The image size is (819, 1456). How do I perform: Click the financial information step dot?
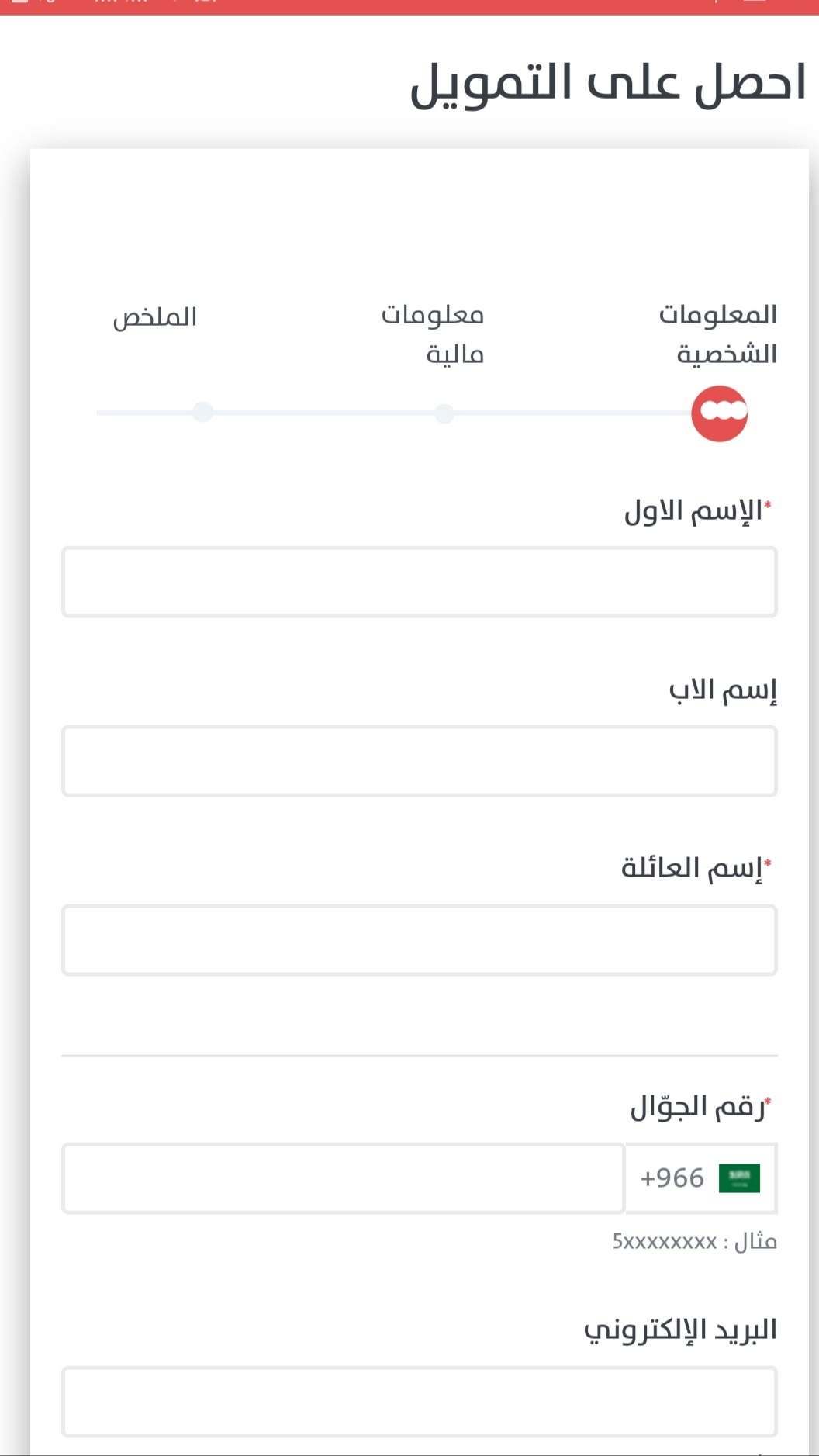(x=444, y=413)
